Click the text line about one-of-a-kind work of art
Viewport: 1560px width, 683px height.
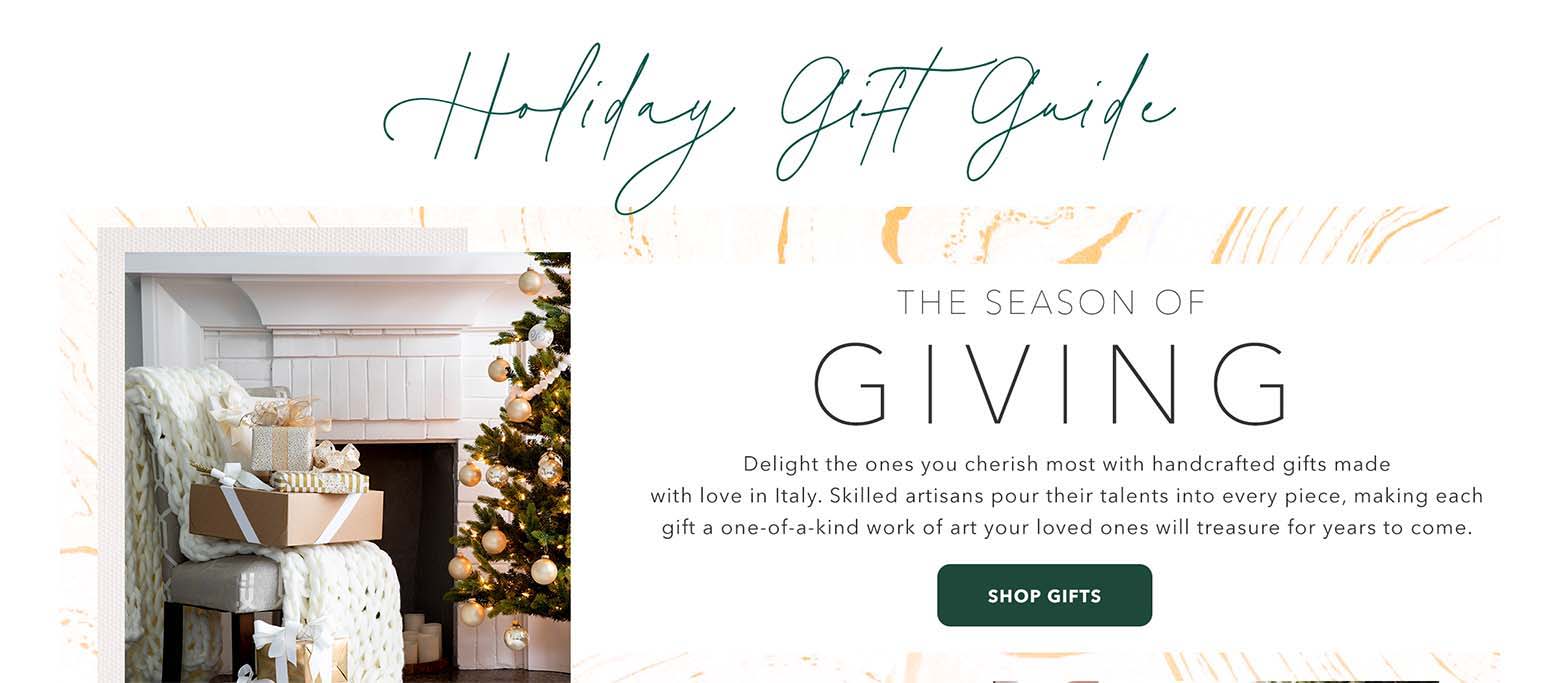pyautogui.click(x=1066, y=527)
